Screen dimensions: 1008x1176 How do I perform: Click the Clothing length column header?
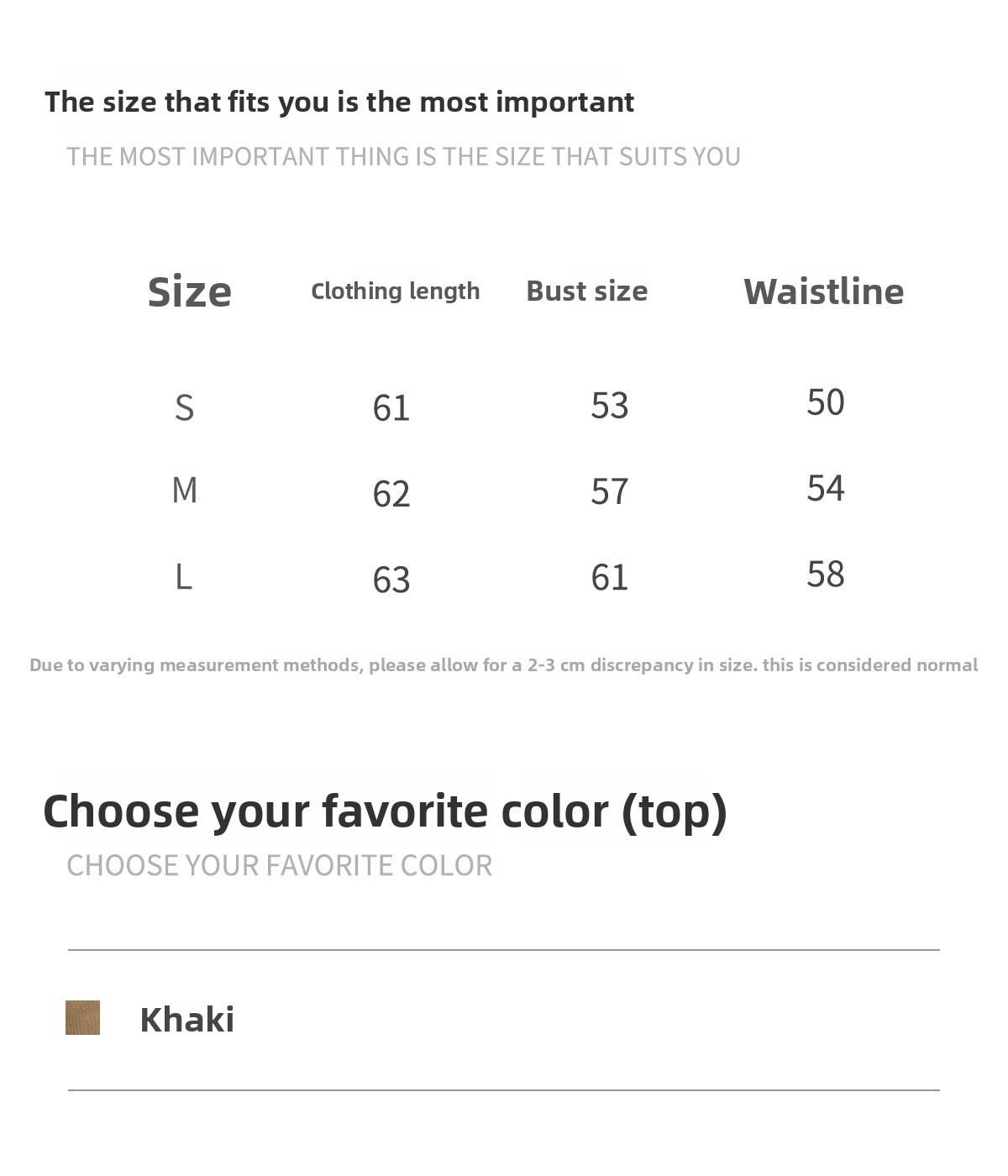(395, 291)
